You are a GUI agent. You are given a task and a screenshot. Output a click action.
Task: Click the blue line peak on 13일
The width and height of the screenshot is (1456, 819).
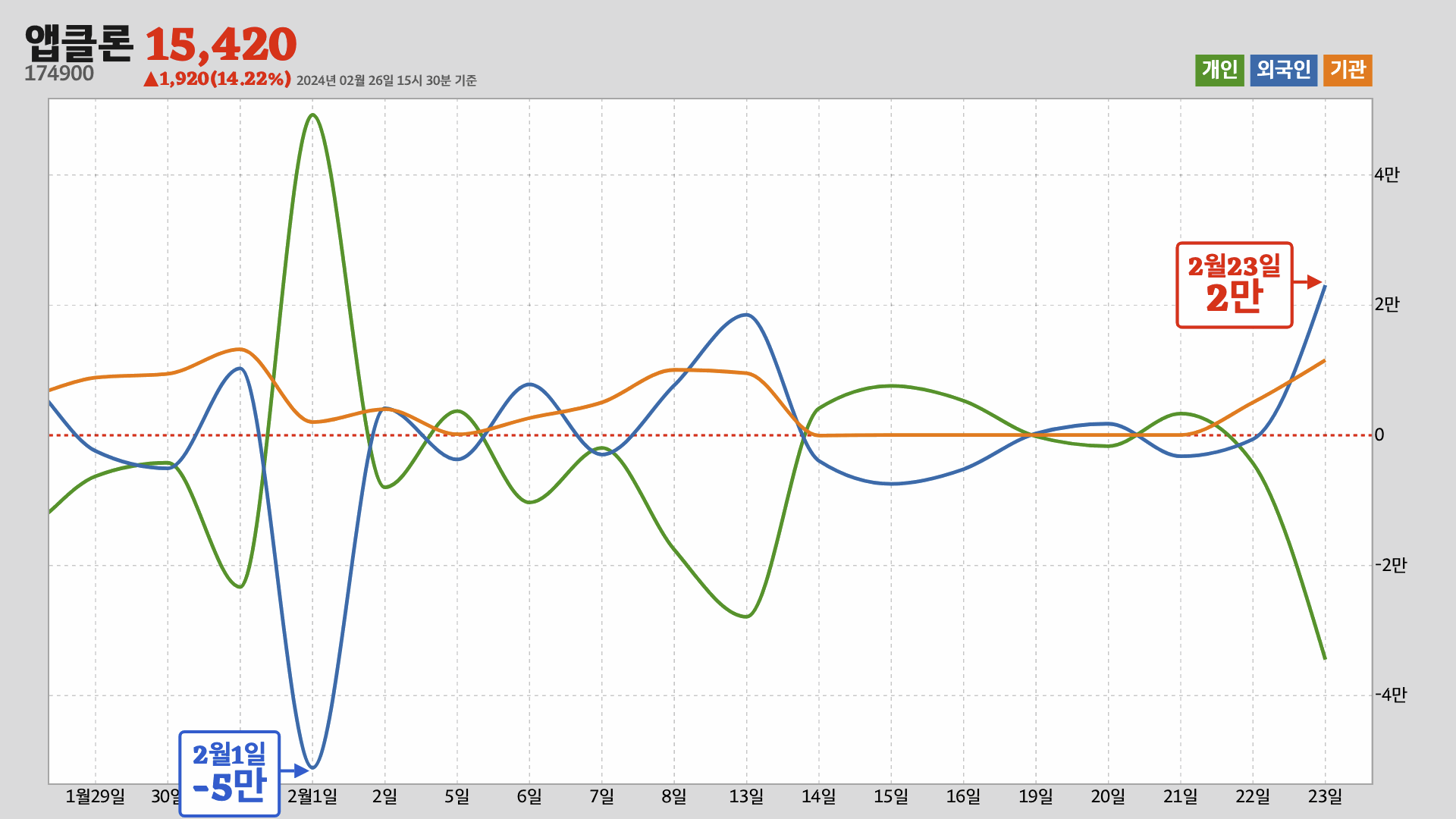(x=747, y=315)
